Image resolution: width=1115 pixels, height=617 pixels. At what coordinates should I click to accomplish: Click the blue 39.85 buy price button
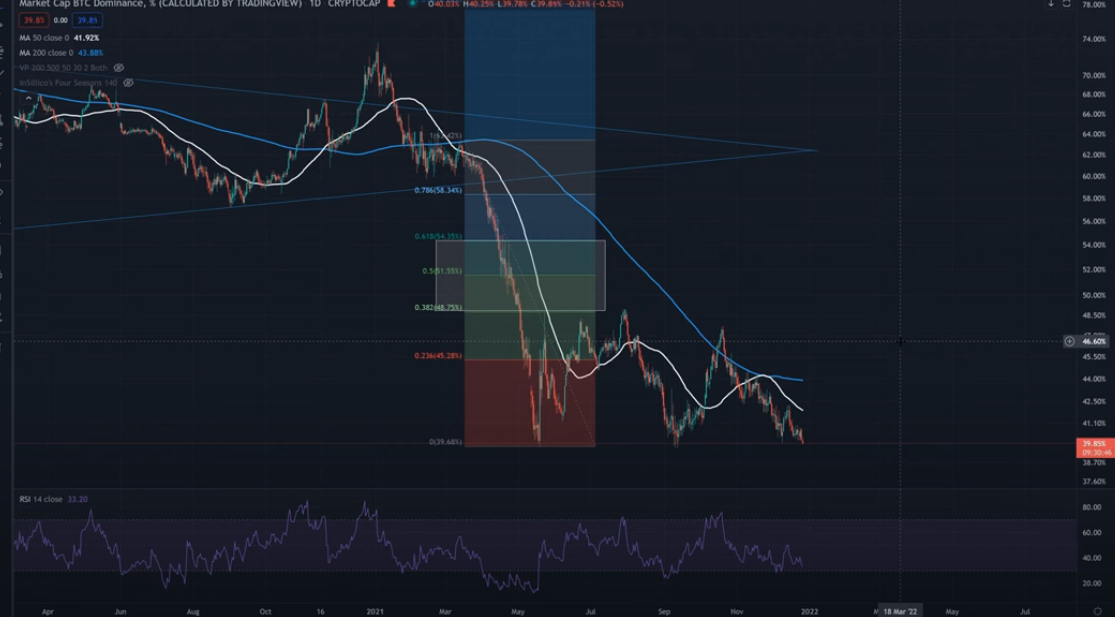(88, 21)
